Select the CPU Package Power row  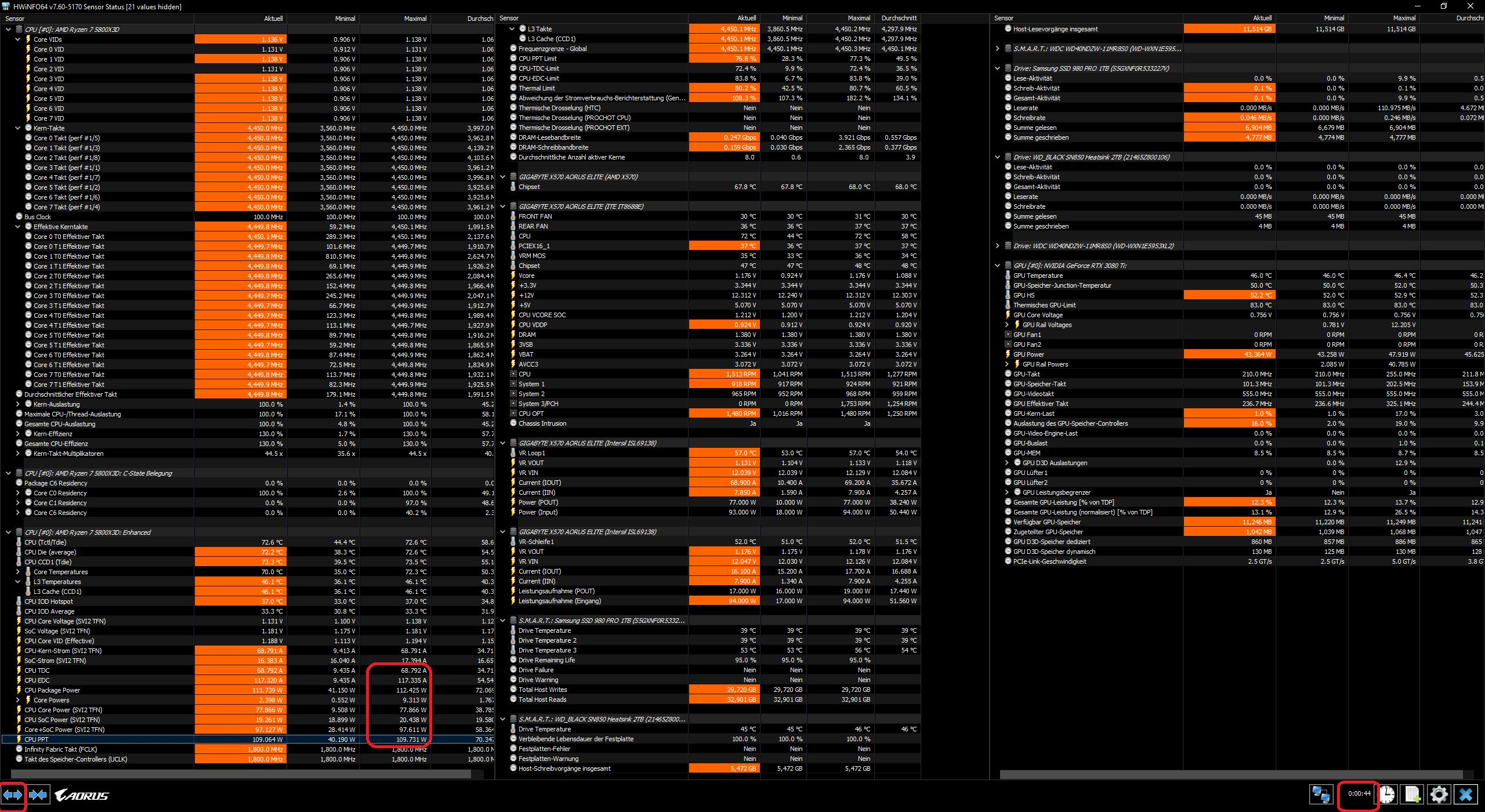(x=52, y=690)
